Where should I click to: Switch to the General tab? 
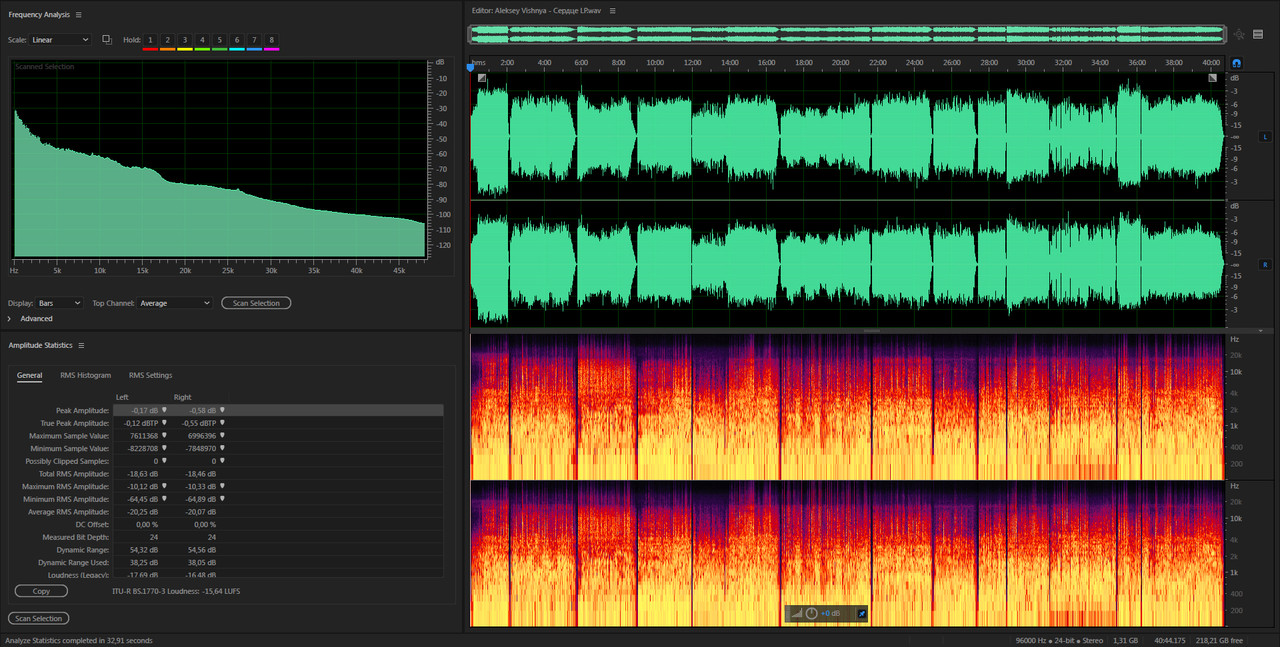click(x=29, y=375)
